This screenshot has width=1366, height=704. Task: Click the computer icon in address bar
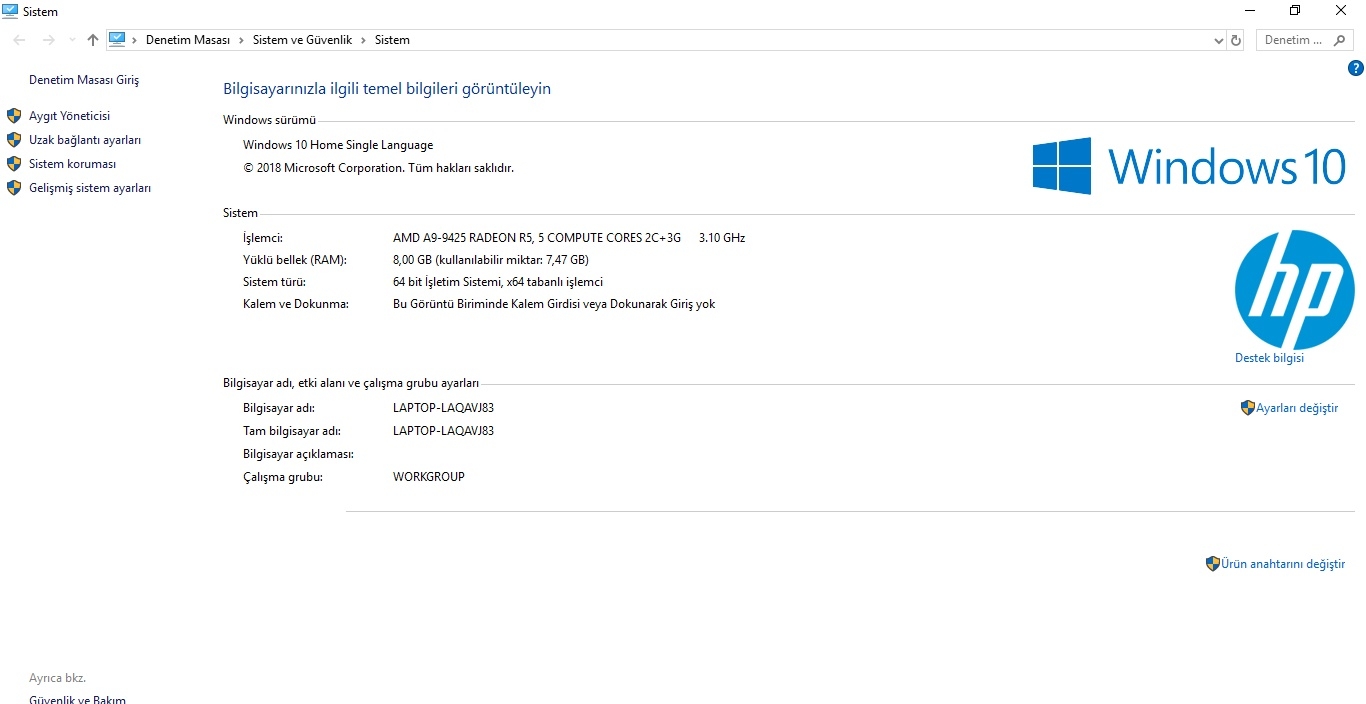click(x=117, y=40)
